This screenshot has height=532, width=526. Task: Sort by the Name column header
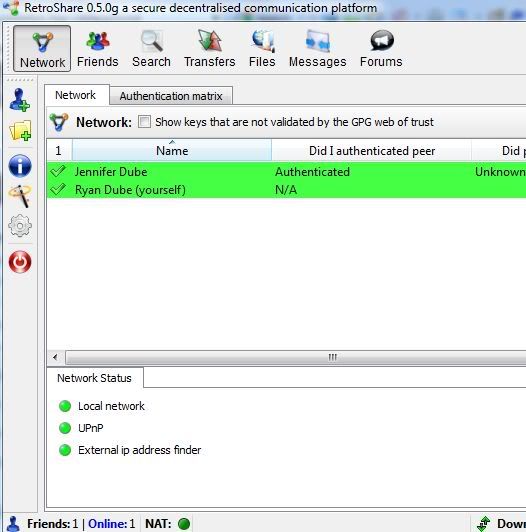(172, 151)
